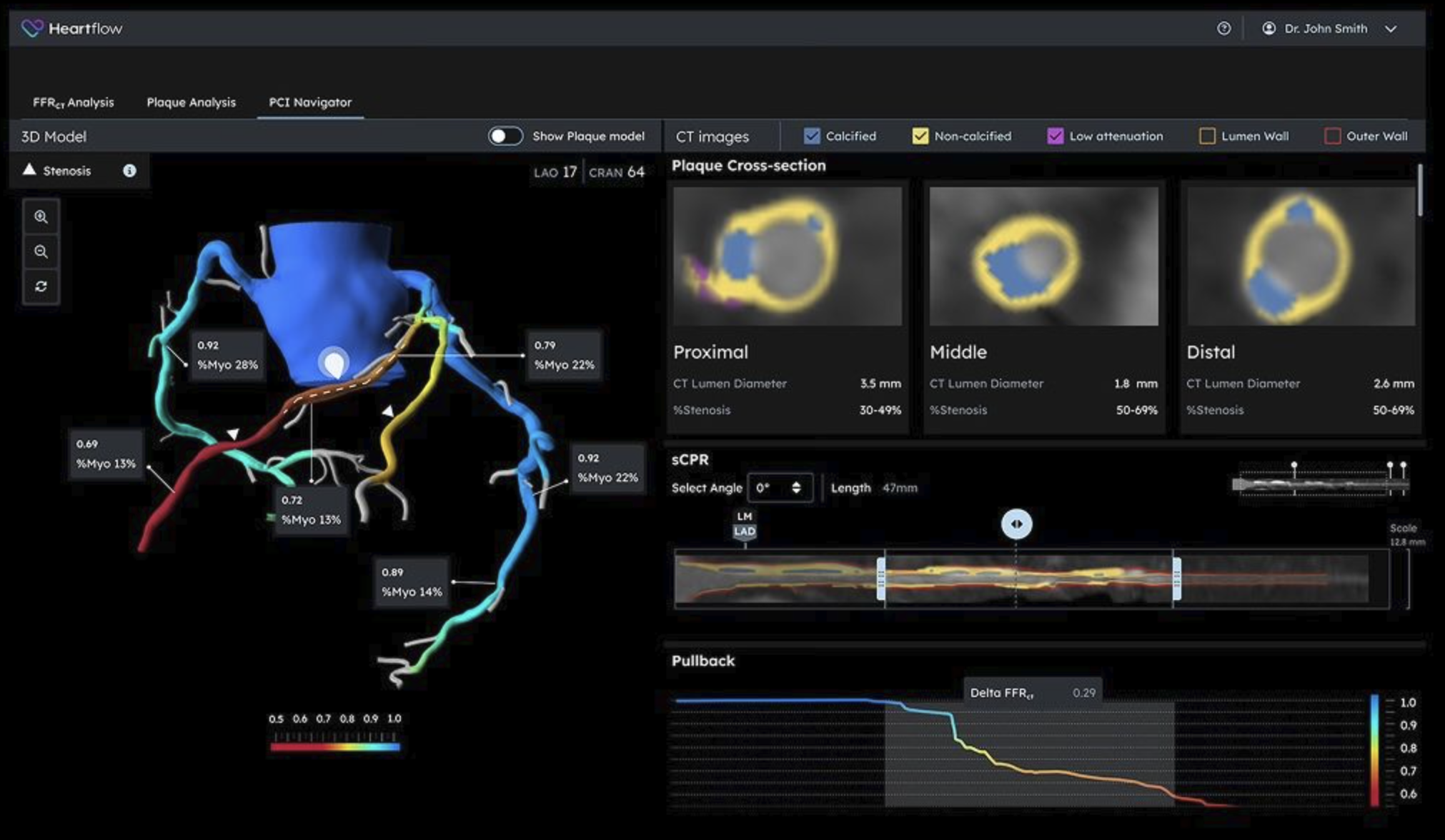This screenshot has height=840, width=1445.
Task: Click the Proximal CT Lumen Diameter 3.5 mm value
Action: point(880,384)
